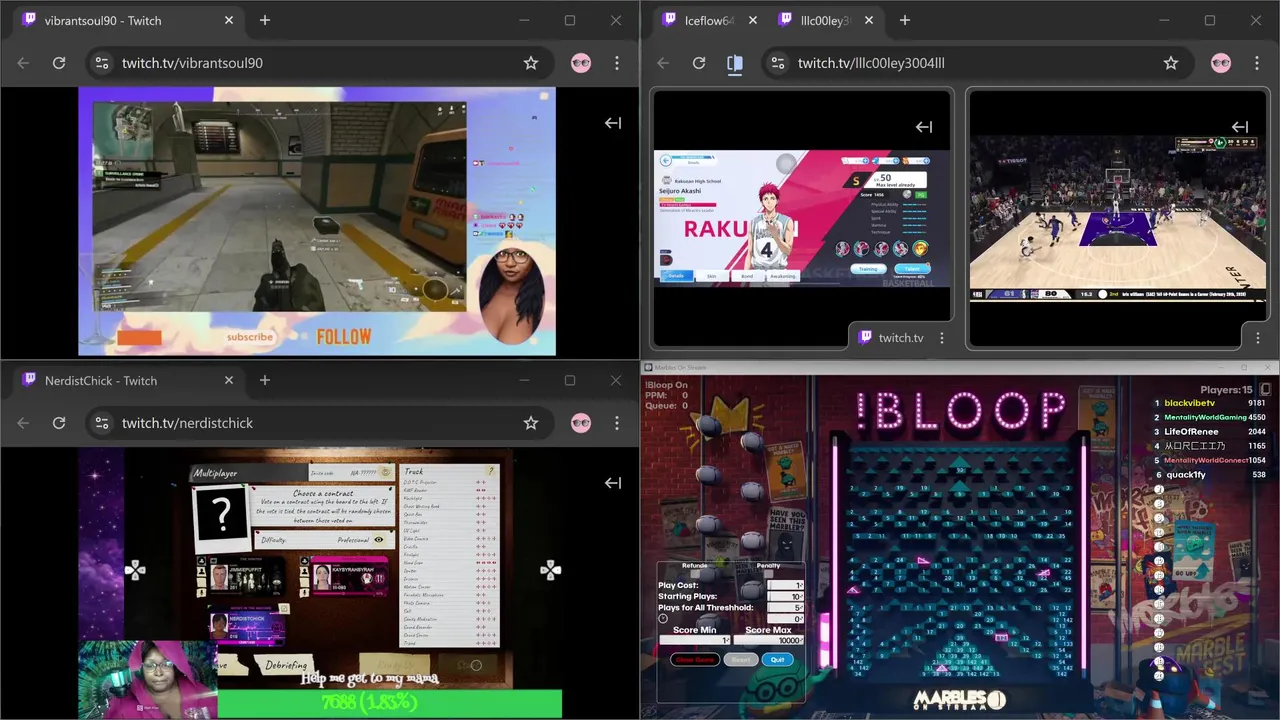Open the Bond tab in the Akashi screen
The width and height of the screenshot is (1280, 720).
point(747,276)
